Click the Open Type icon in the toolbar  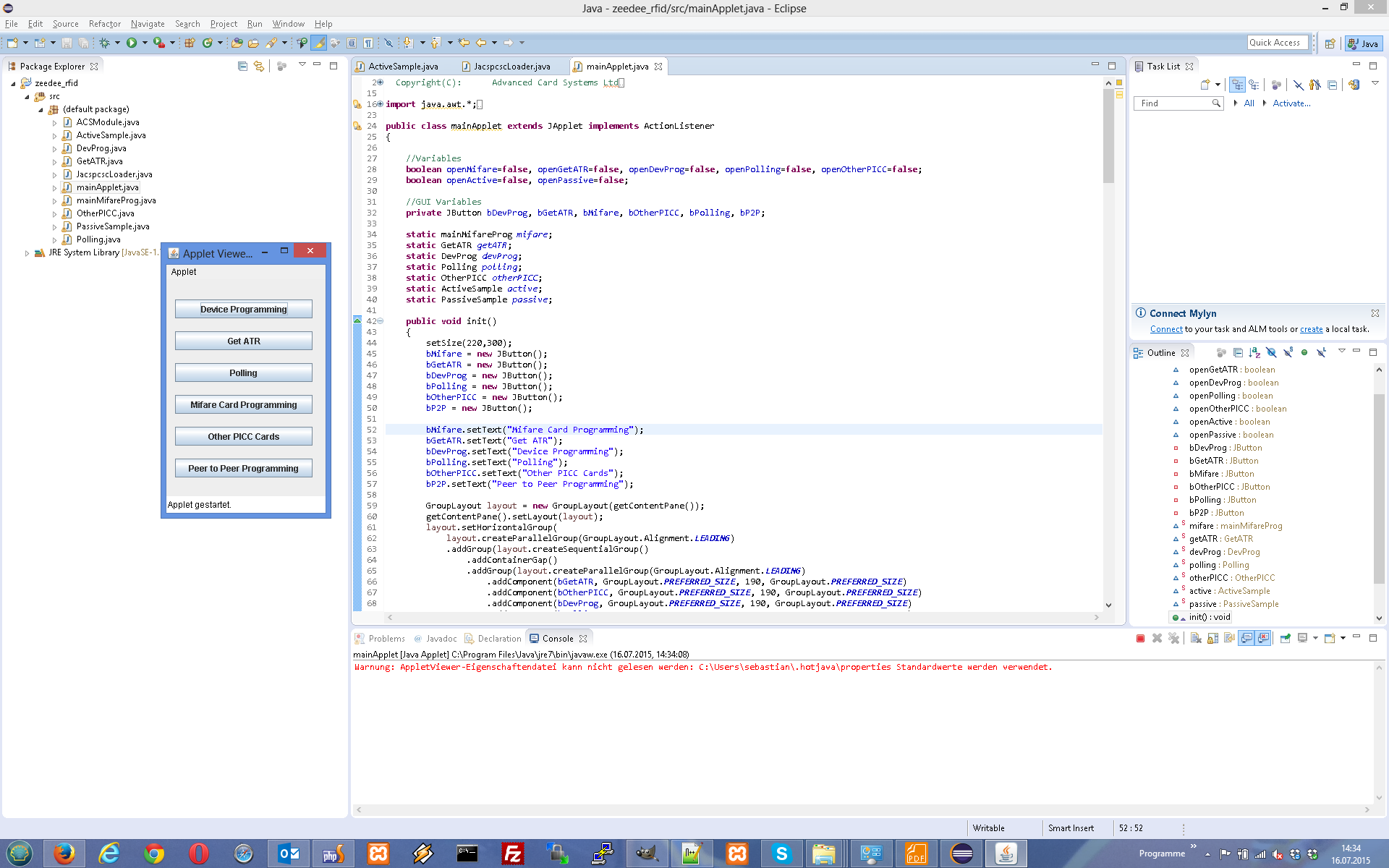coord(237,43)
